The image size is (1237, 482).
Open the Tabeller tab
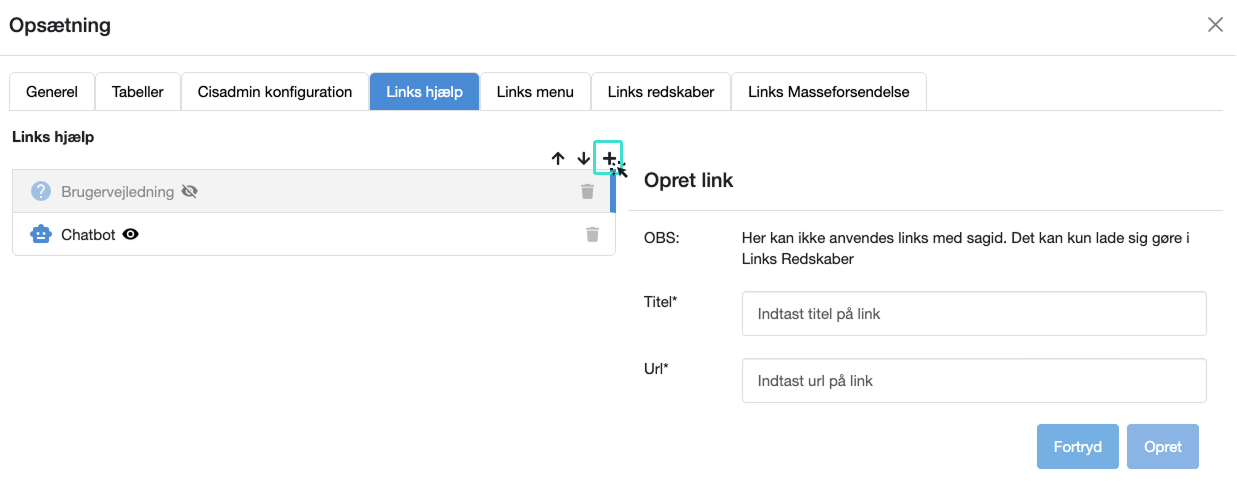point(138,92)
